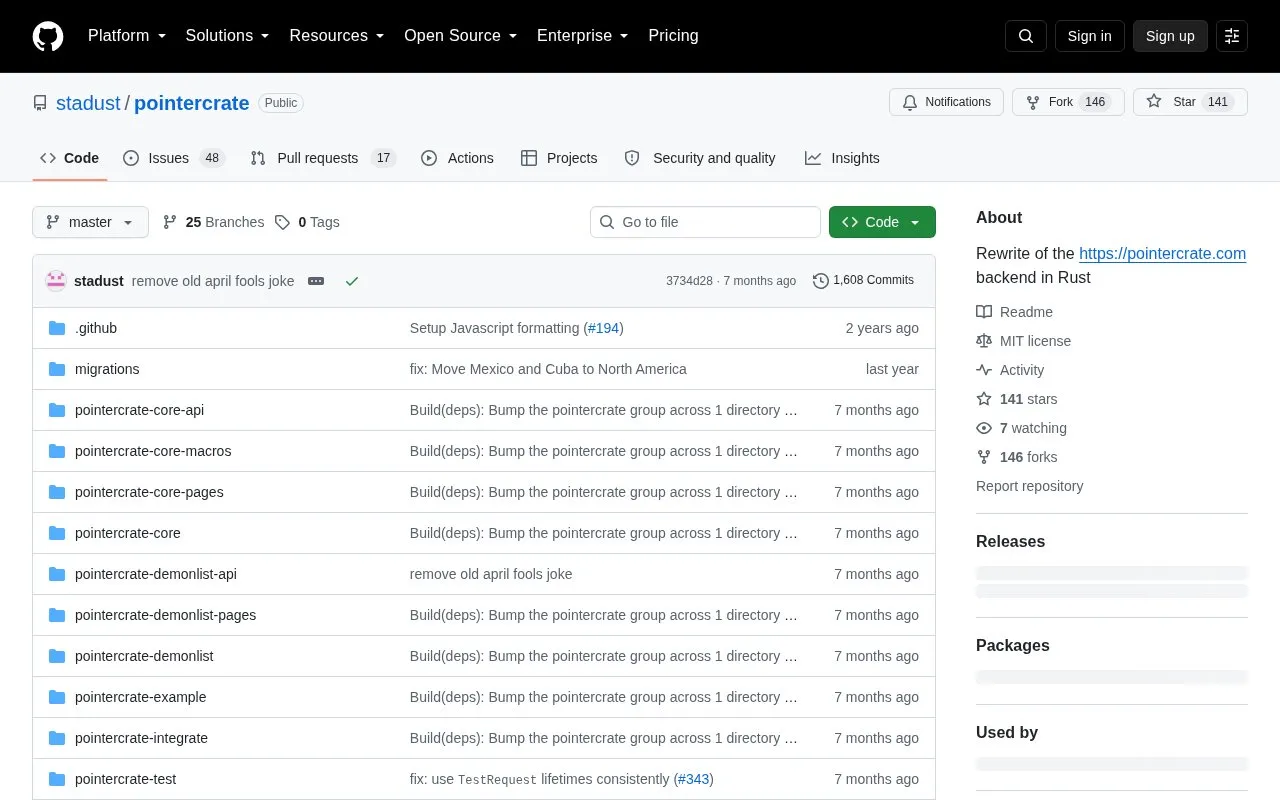Screen dimensions: 1280x800
Task: Click the book icon next to Readme
Action: click(x=984, y=312)
